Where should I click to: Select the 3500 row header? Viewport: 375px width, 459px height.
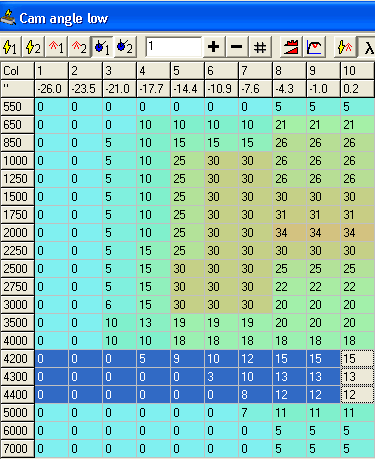(x=17, y=323)
